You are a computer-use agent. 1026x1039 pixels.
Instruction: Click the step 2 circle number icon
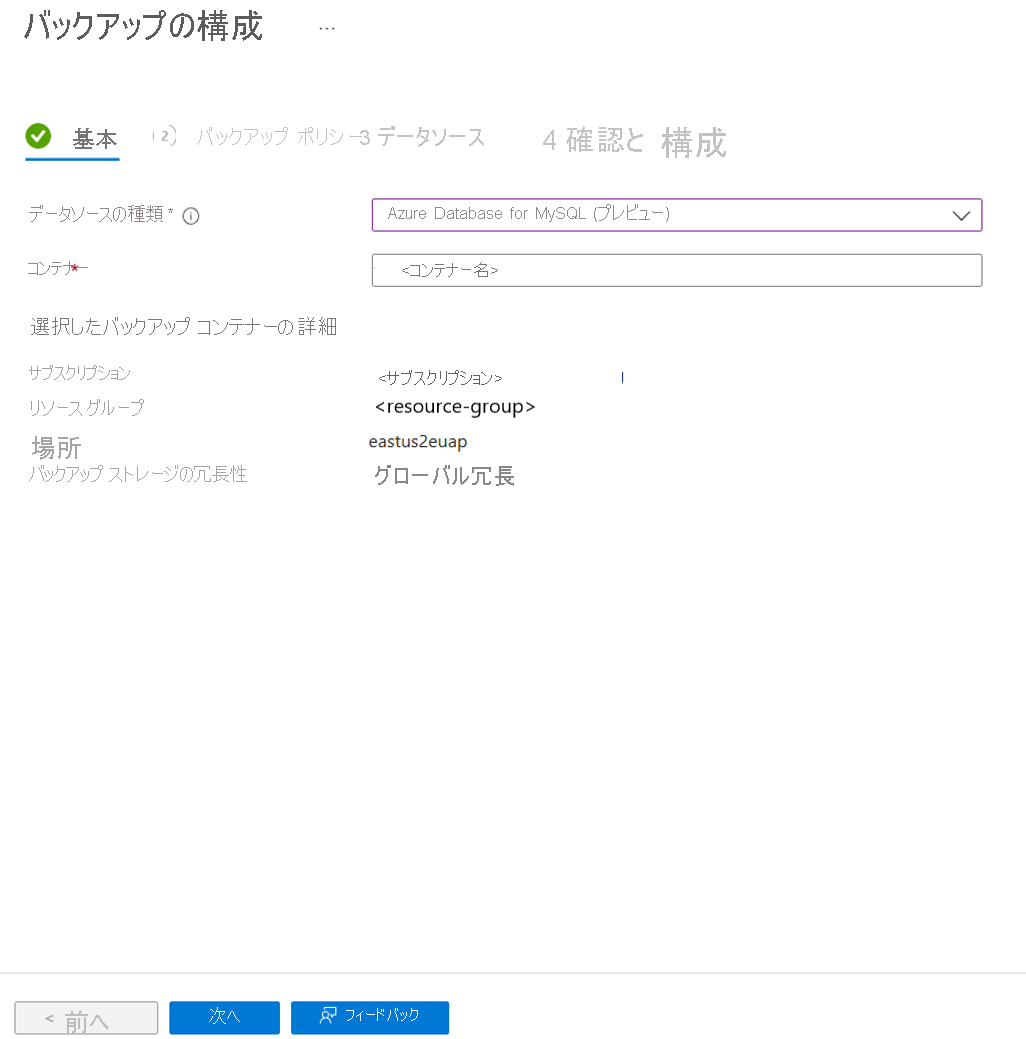pos(165,137)
